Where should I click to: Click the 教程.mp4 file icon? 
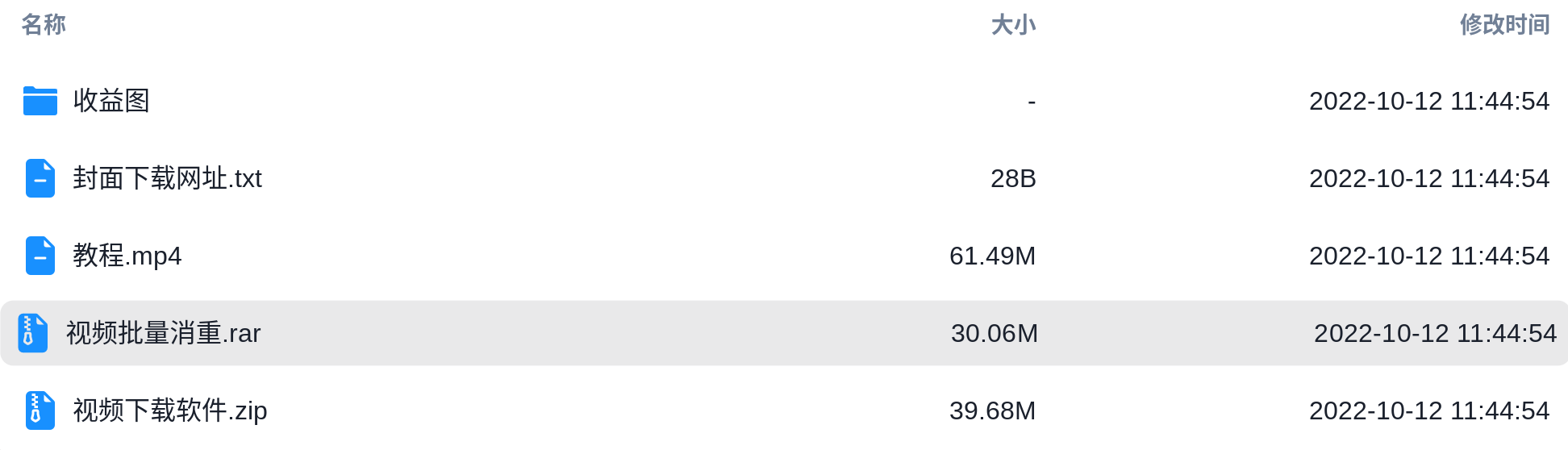point(40,256)
